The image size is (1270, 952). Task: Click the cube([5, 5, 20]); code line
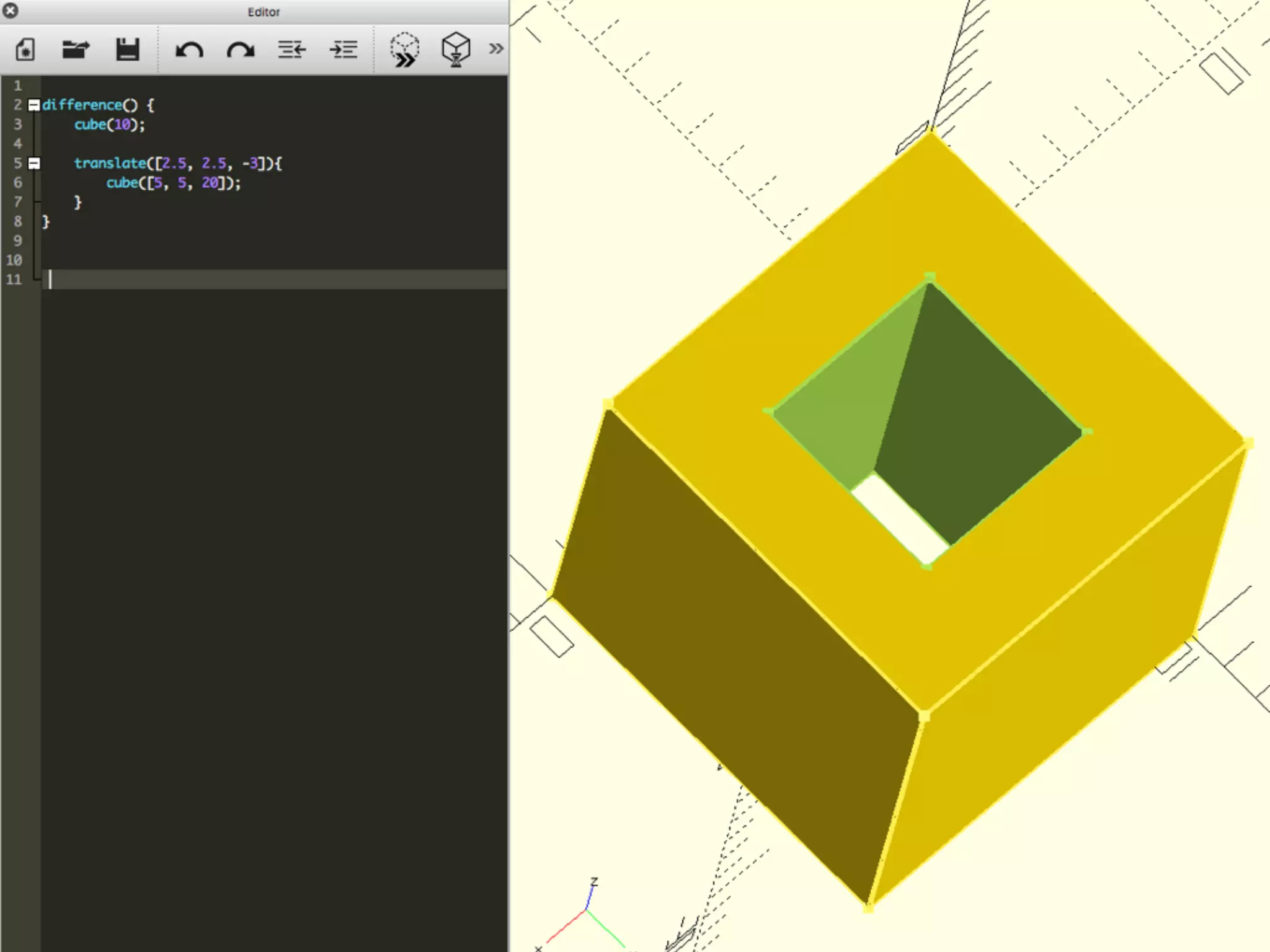(x=173, y=183)
